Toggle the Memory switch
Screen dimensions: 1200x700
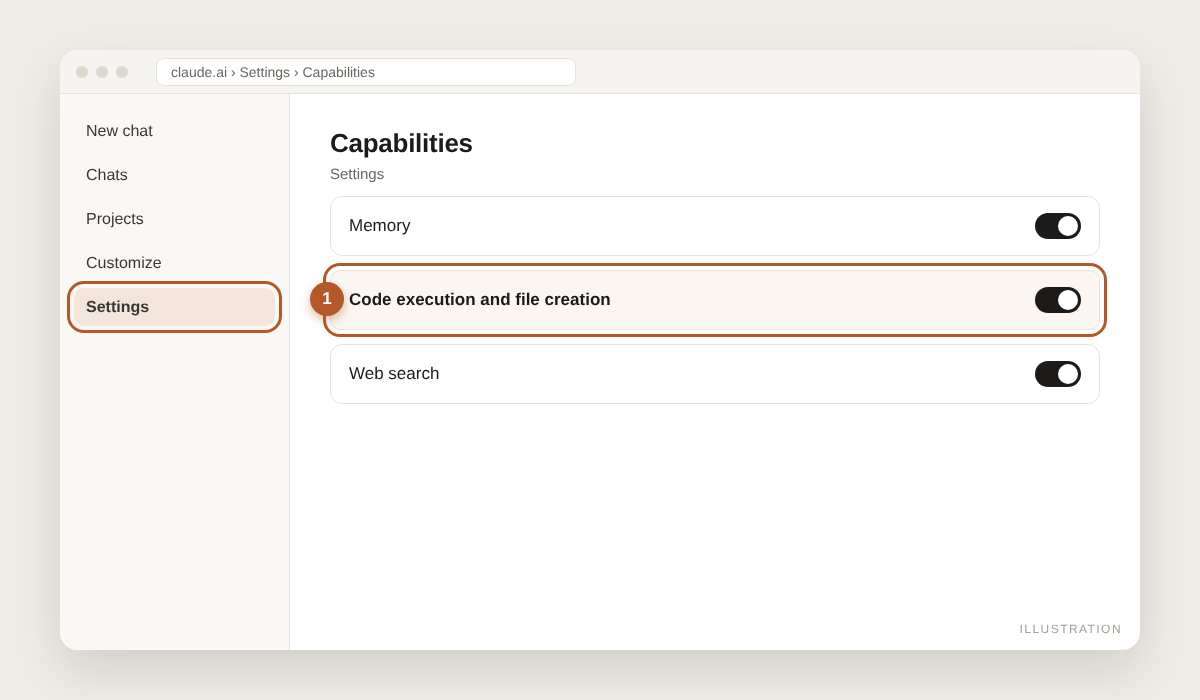1058,226
